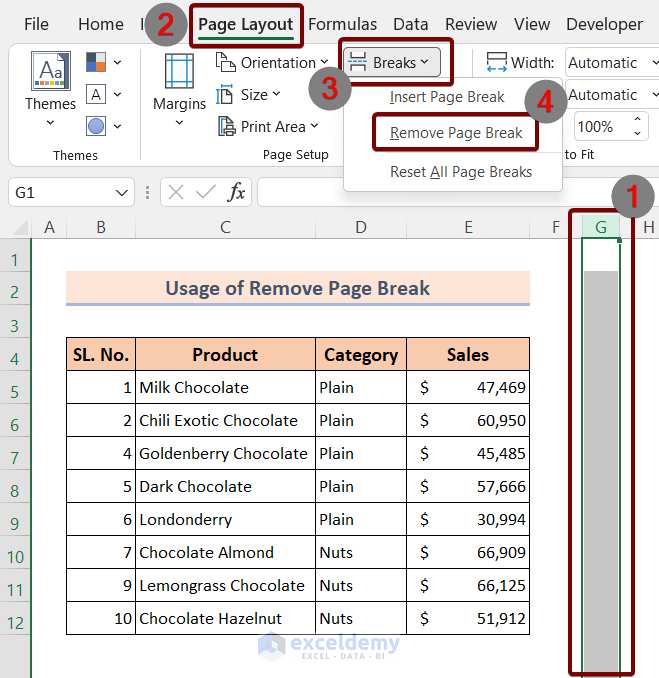Image resolution: width=659 pixels, height=678 pixels.
Task: Select the Londonderry cell
Action: 225,519
